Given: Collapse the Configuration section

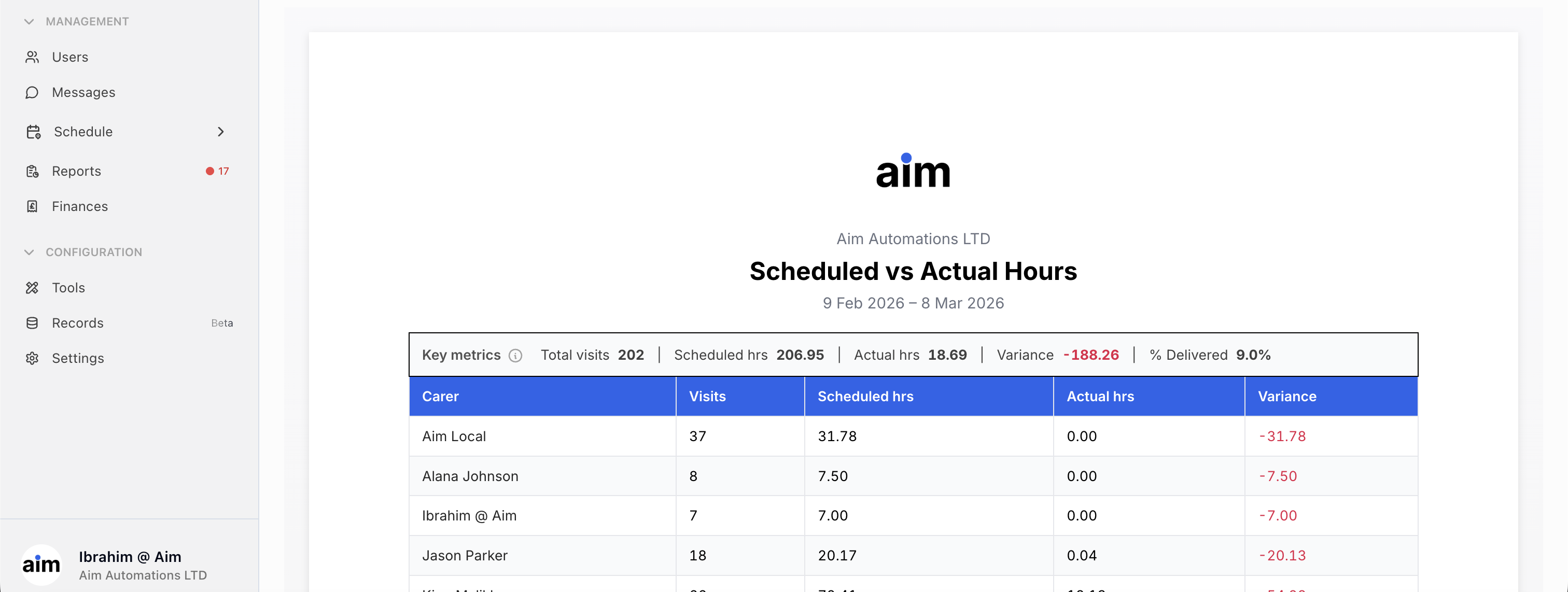Looking at the screenshot, I should pos(29,252).
